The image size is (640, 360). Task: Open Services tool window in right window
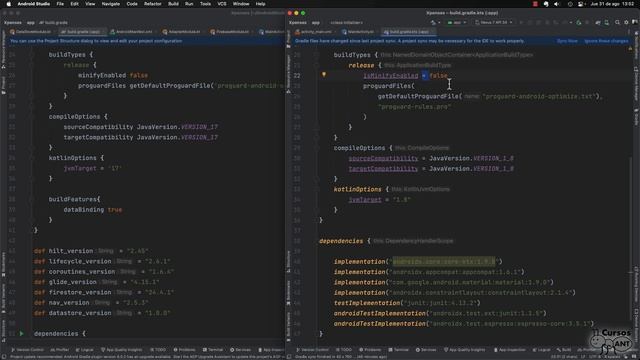[426, 350]
